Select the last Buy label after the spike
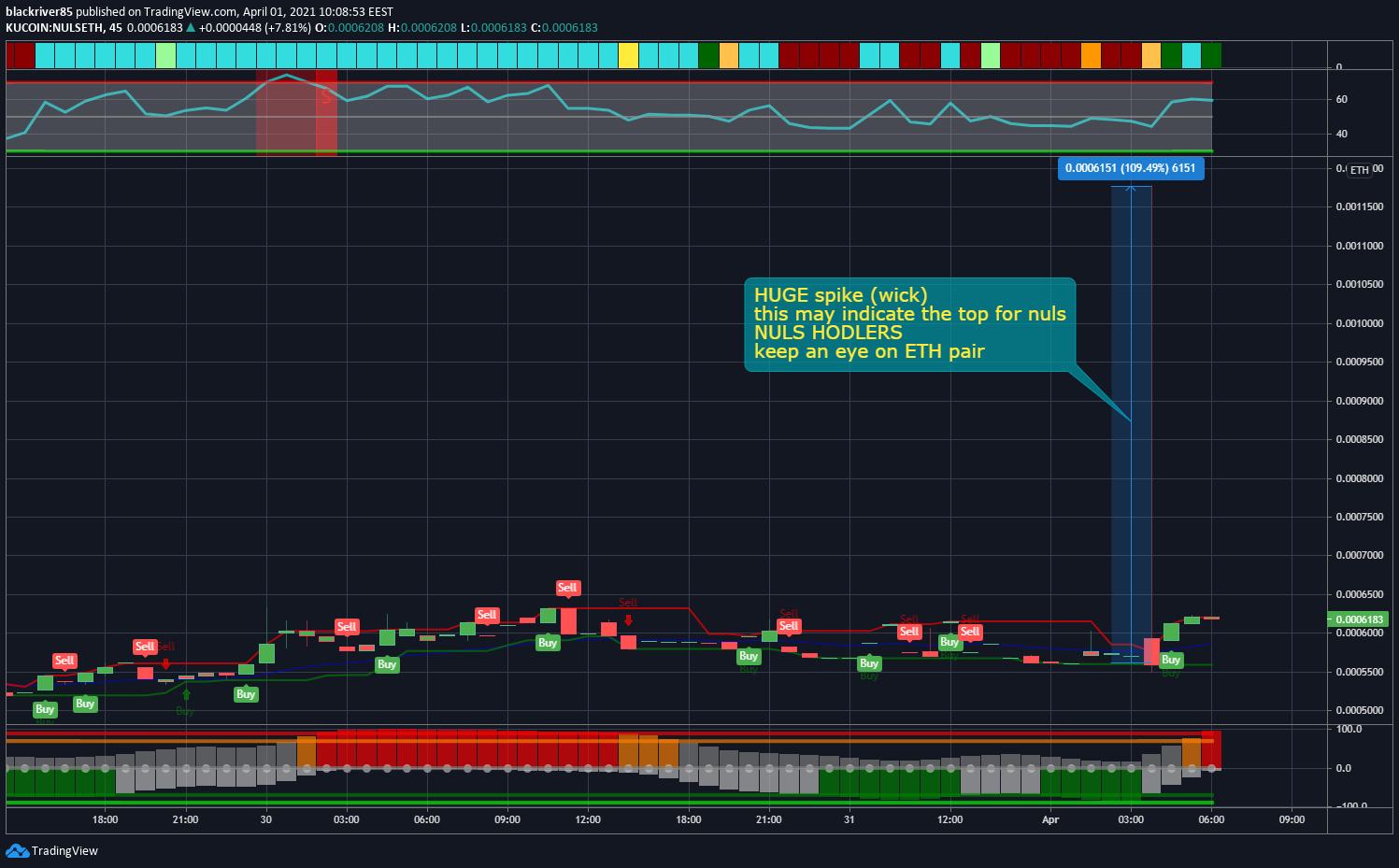The image size is (1399, 868). click(1171, 660)
